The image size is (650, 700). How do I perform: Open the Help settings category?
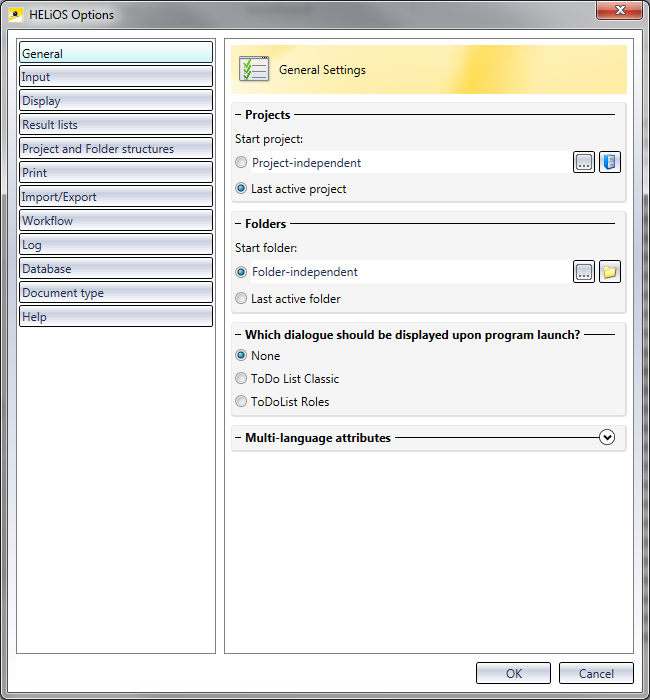click(116, 317)
